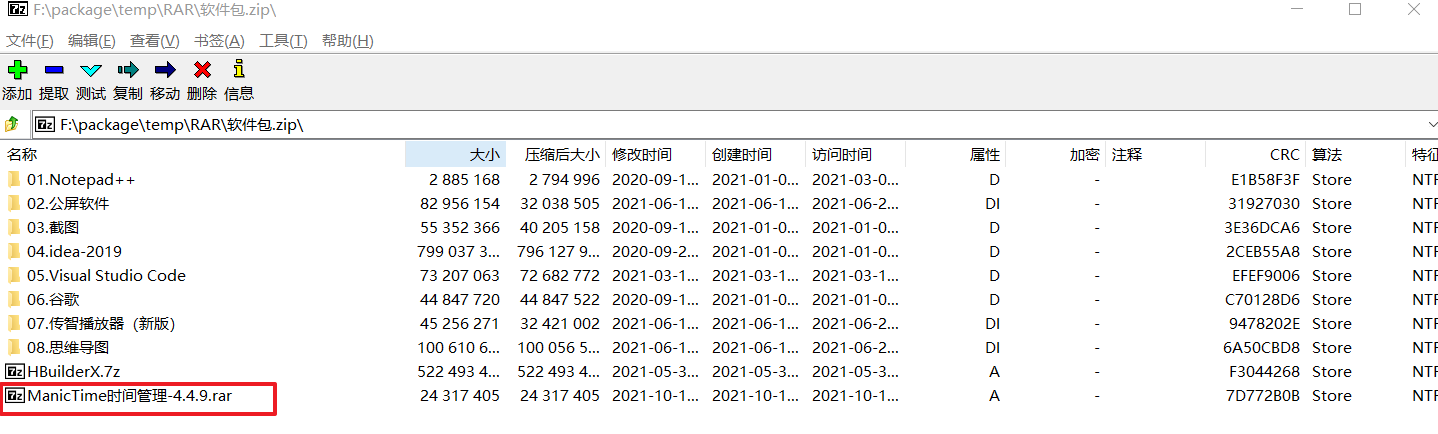The image size is (1438, 434).
Task: Click the 7z icon in the address bar
Action: pyautogui.click(x=45, y=125)
